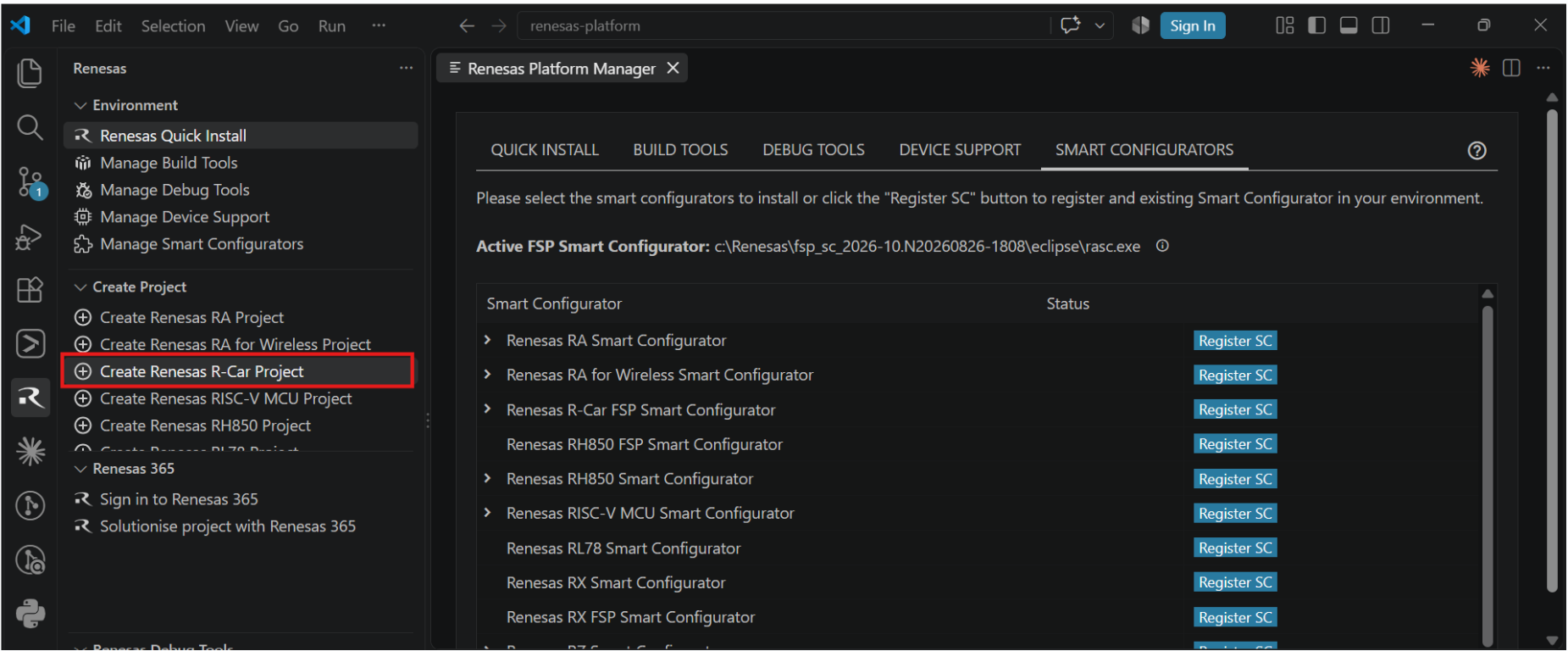Screen dimensions: 1568x651
Task: Open Run and Debug view icon
Action: click(x=30, y=236)
